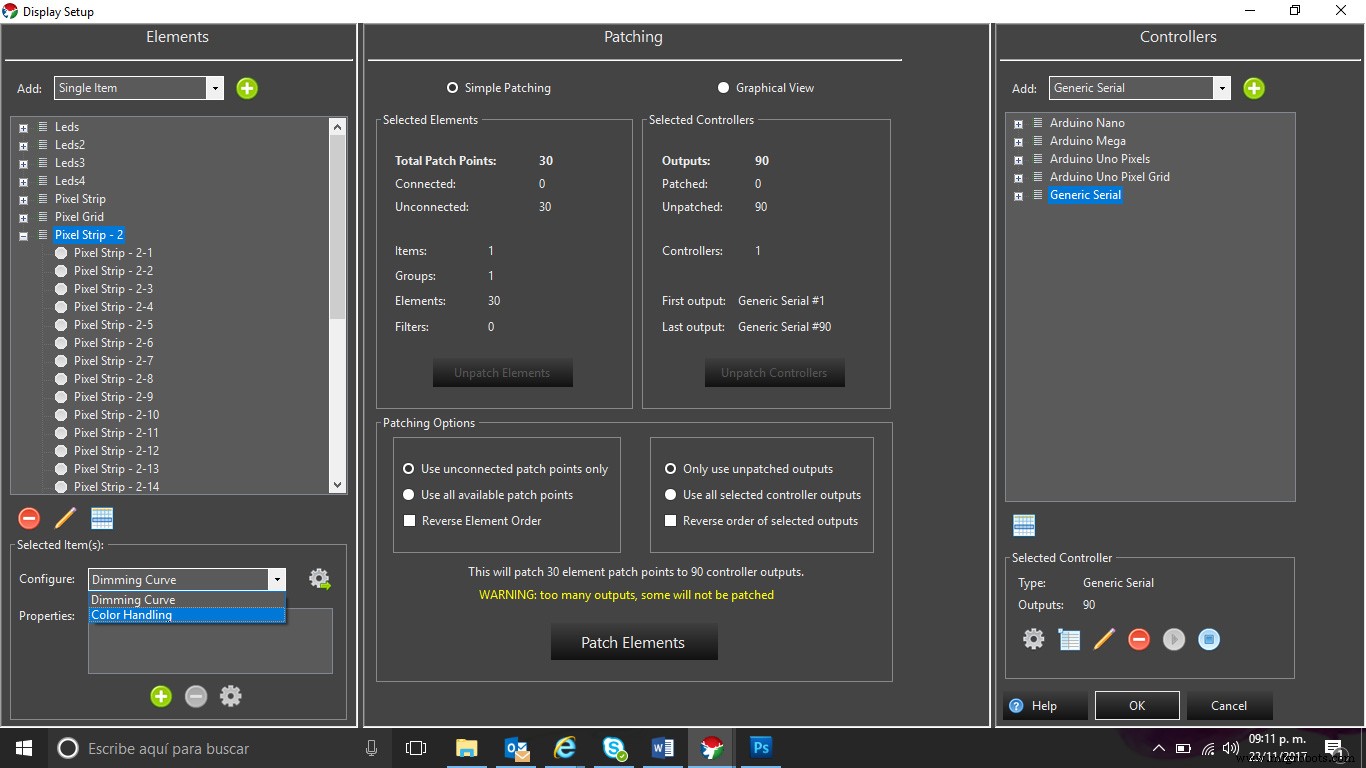The width and height of the screenshot is (1366, 768).
Task: Switch to Graphical View patching mode
Action: click(x=723, y=87)
